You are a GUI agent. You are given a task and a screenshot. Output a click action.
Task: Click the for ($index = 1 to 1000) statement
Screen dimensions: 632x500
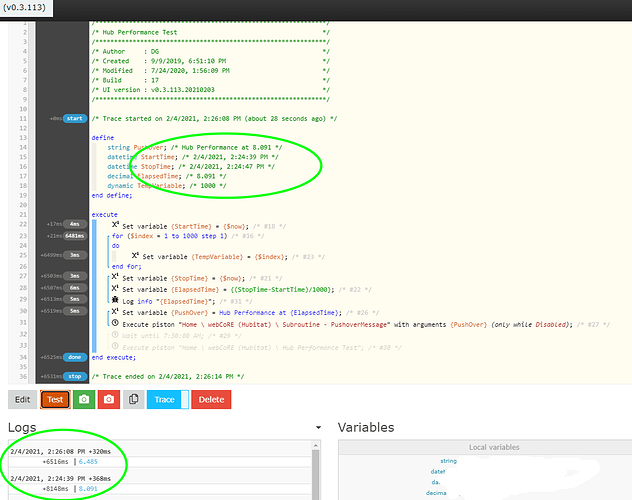170,236
